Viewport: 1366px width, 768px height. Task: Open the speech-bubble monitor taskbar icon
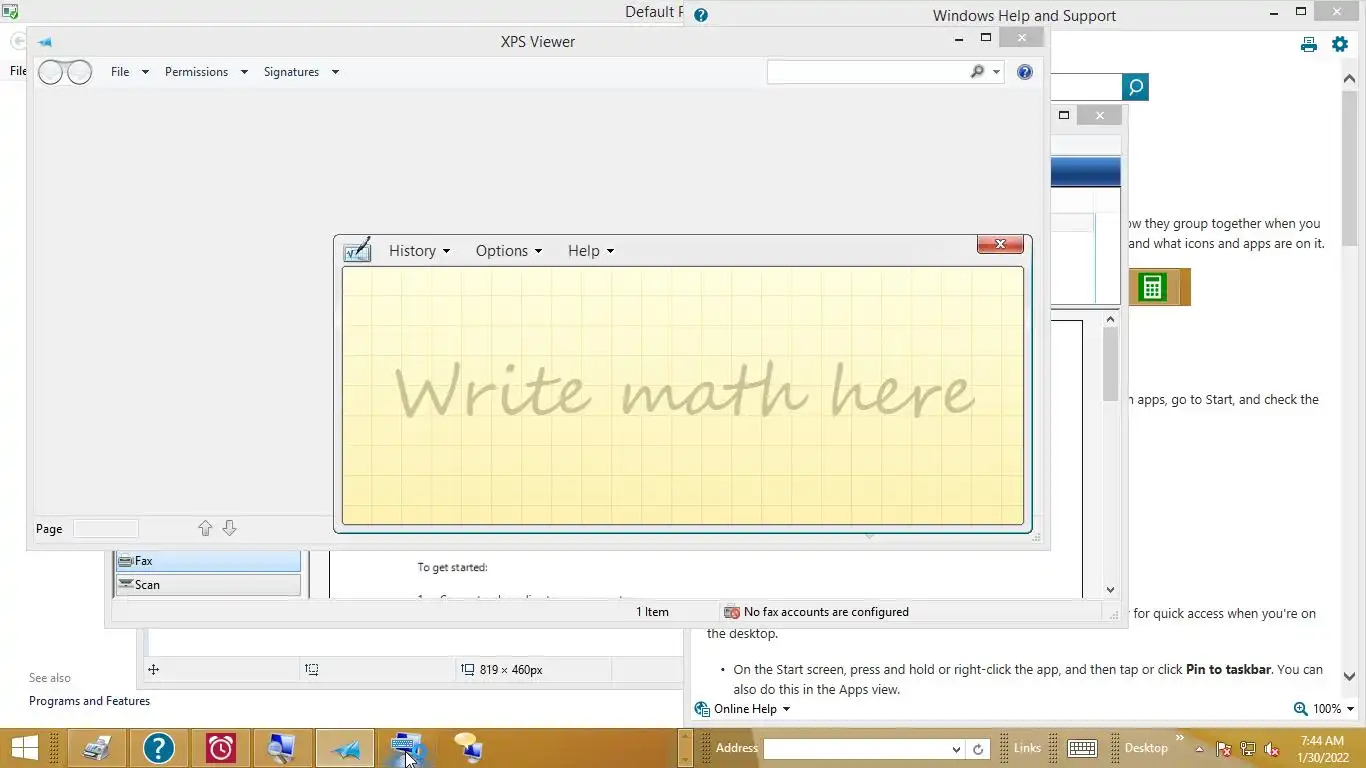[x=467, y=748]
